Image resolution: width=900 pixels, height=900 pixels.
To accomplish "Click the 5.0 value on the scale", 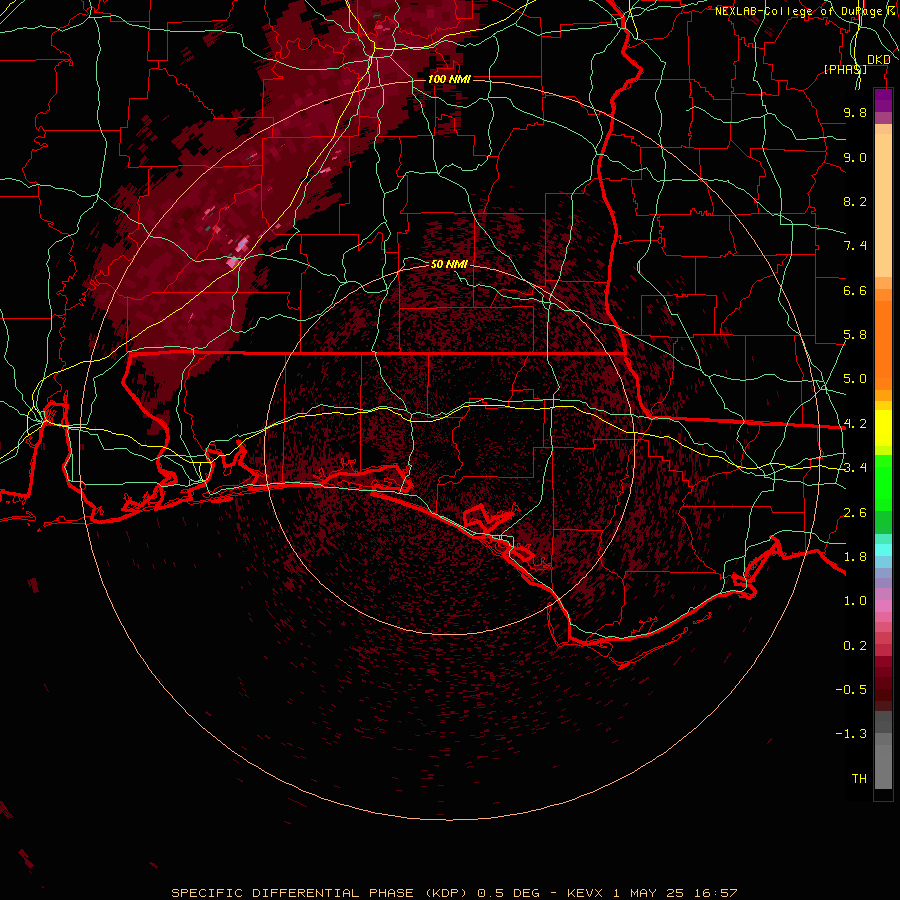I will 855,379.
